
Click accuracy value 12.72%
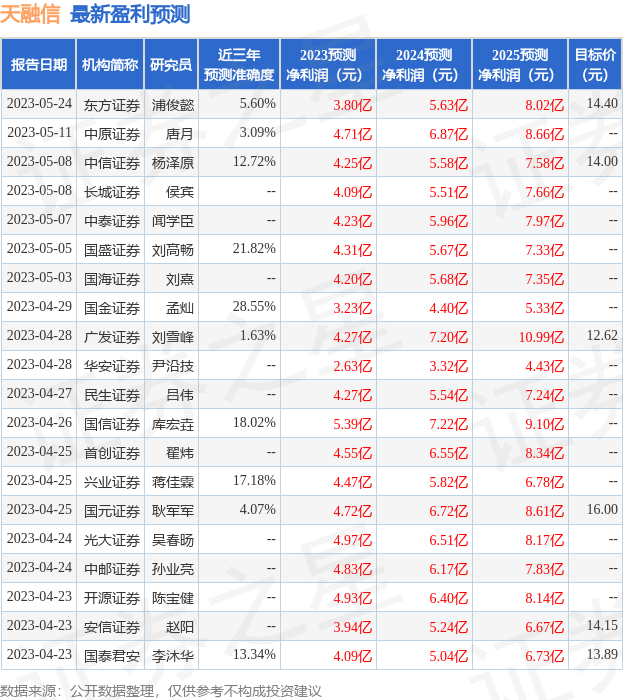click(254, 162)
